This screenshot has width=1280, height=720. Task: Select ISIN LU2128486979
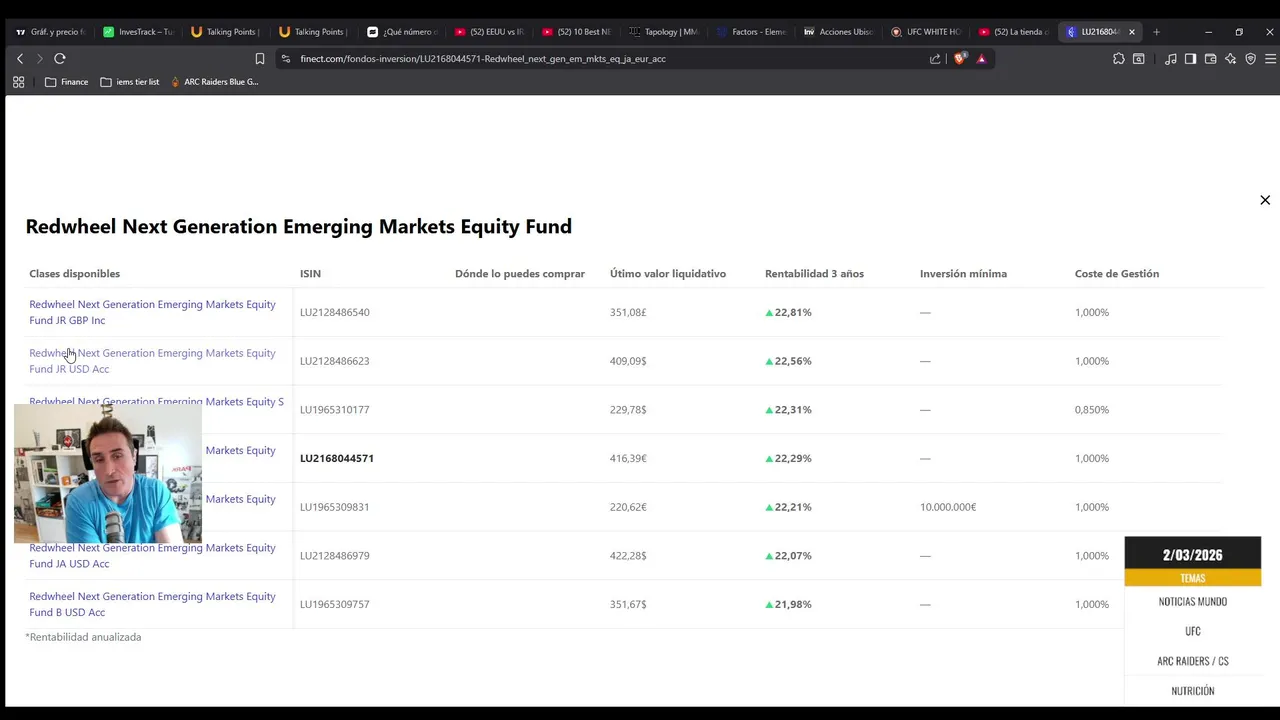coord(335,556)
